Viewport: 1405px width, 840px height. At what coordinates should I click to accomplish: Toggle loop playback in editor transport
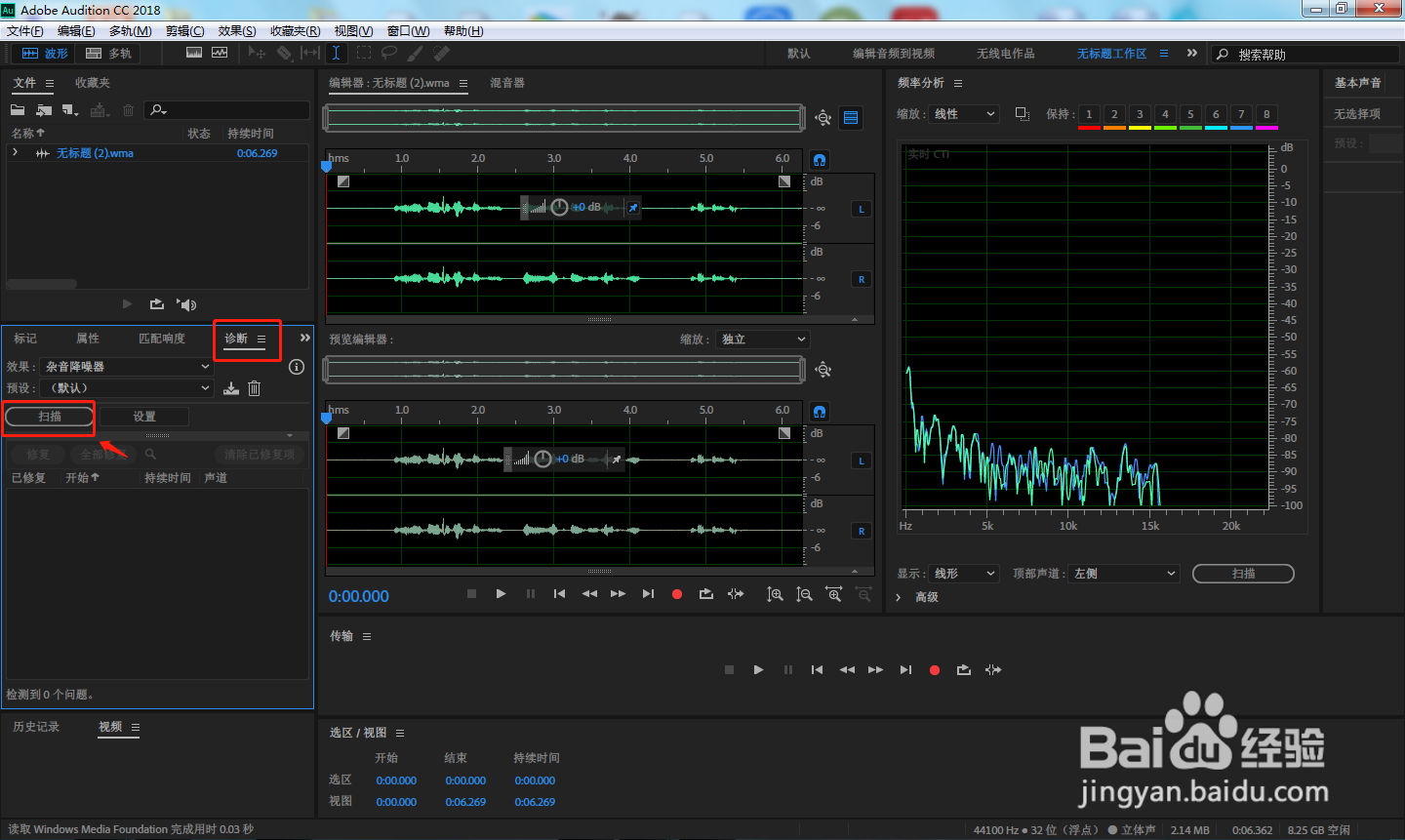tap(706, 594)
